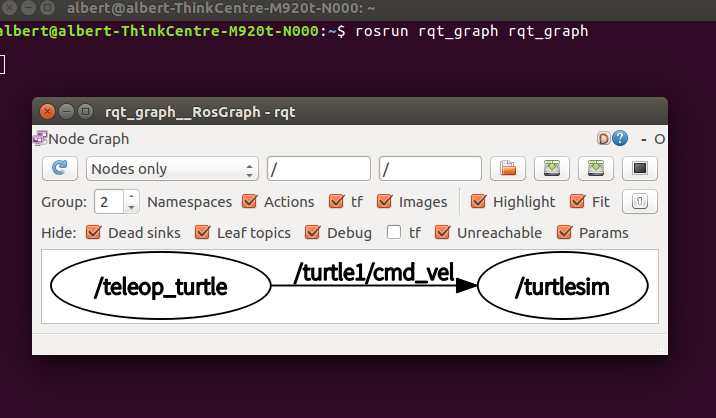Toggle tf grouping checkbox
The height and width of the screenshot is (418, 716).
point(337,201)
